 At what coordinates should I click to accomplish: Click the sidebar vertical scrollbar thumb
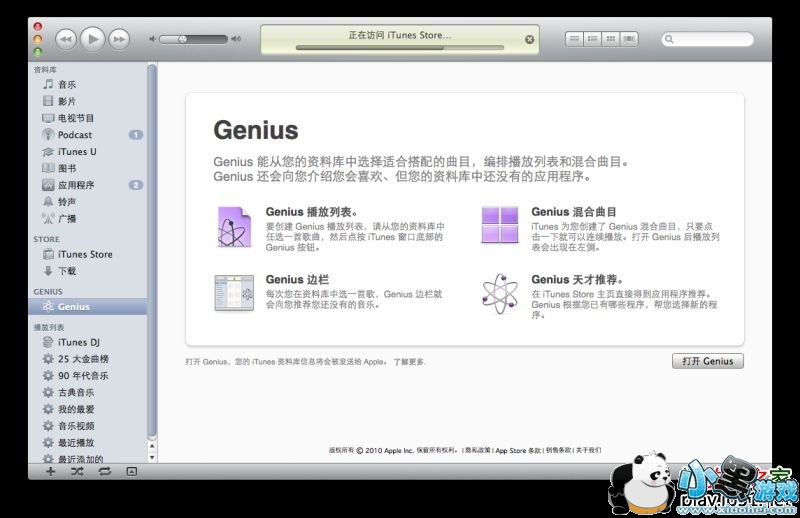(152, 251)
